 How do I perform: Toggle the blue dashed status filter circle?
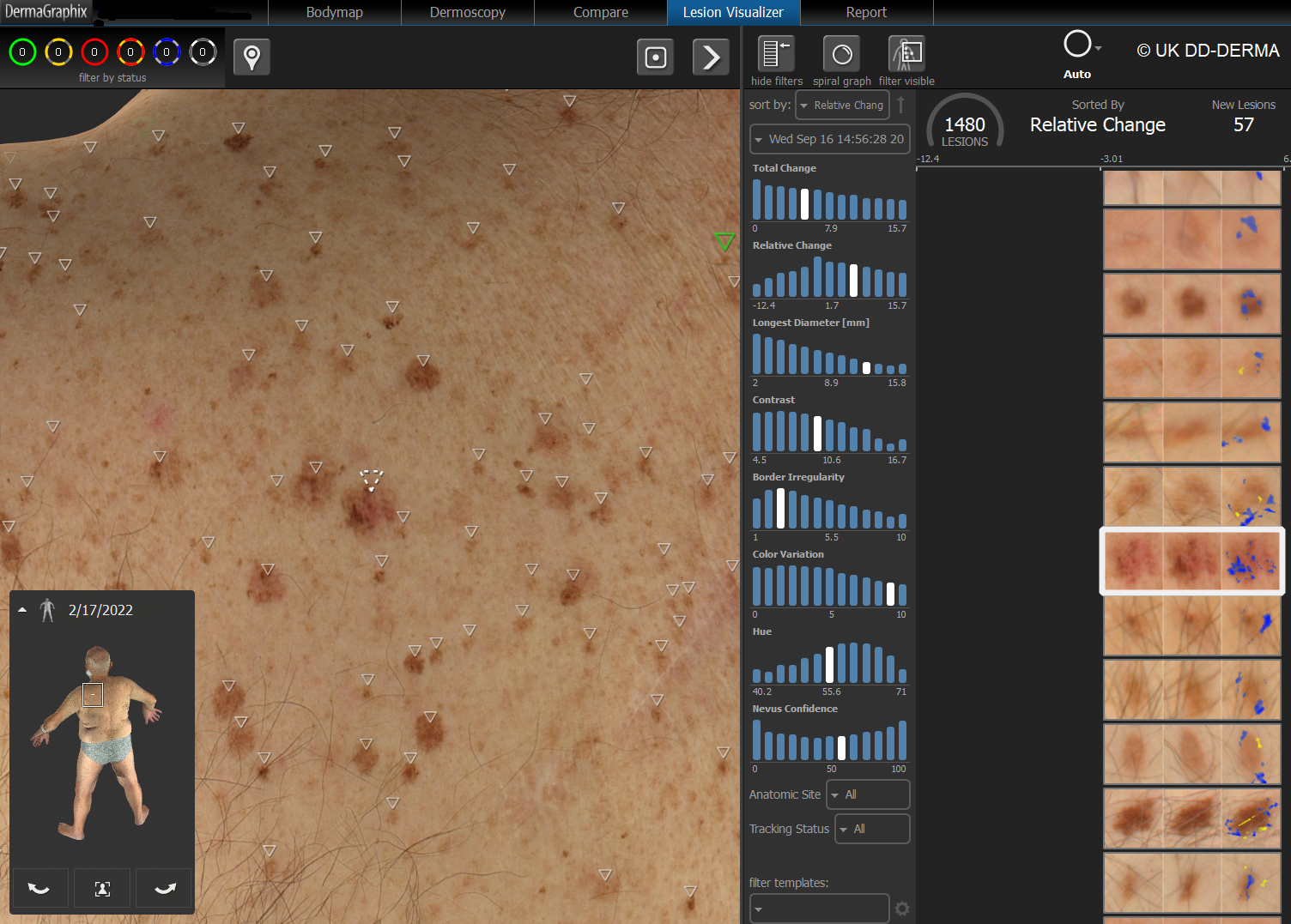tap(167, 52)
